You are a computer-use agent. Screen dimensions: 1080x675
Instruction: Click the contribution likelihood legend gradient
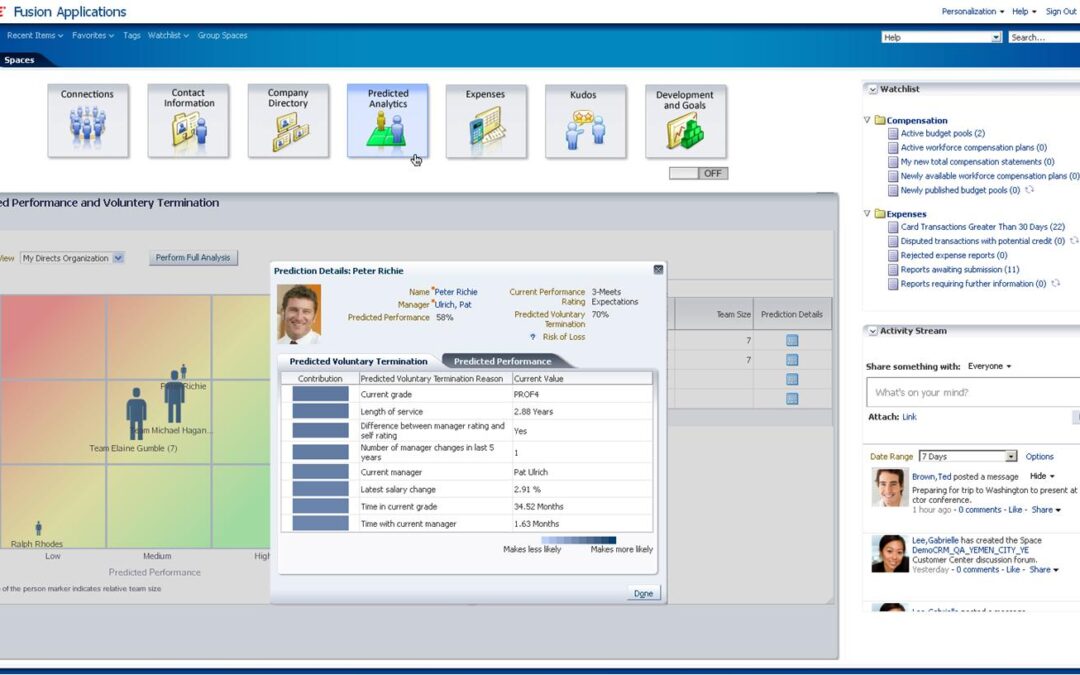[x=579, y=540]
